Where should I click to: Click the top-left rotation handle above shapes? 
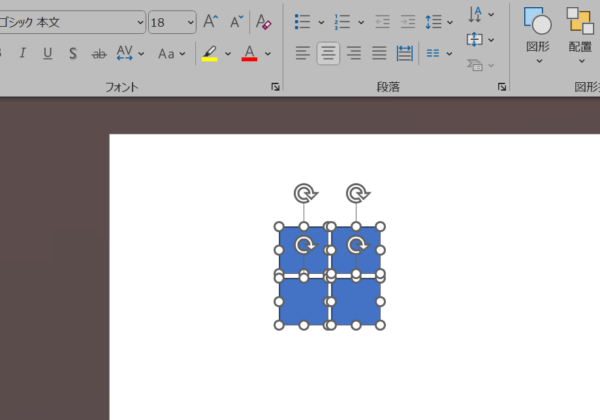click(x=304, y=192)
